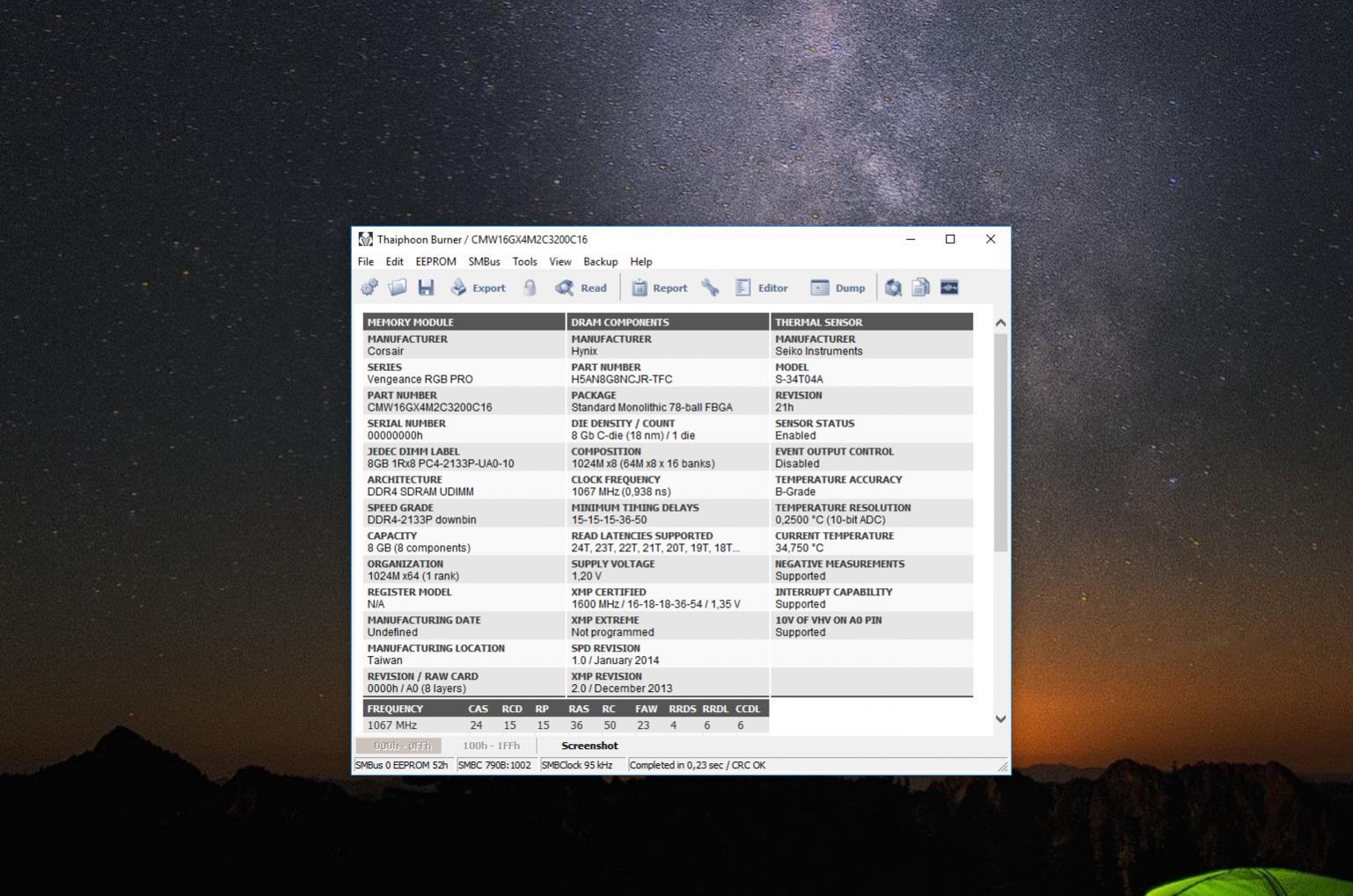The height and width of the screenshot is (896, 1353).
Task: Click minimum timing delays '15-15-15-36-50'
Action: pyautogui.click(x=609, y=520)
